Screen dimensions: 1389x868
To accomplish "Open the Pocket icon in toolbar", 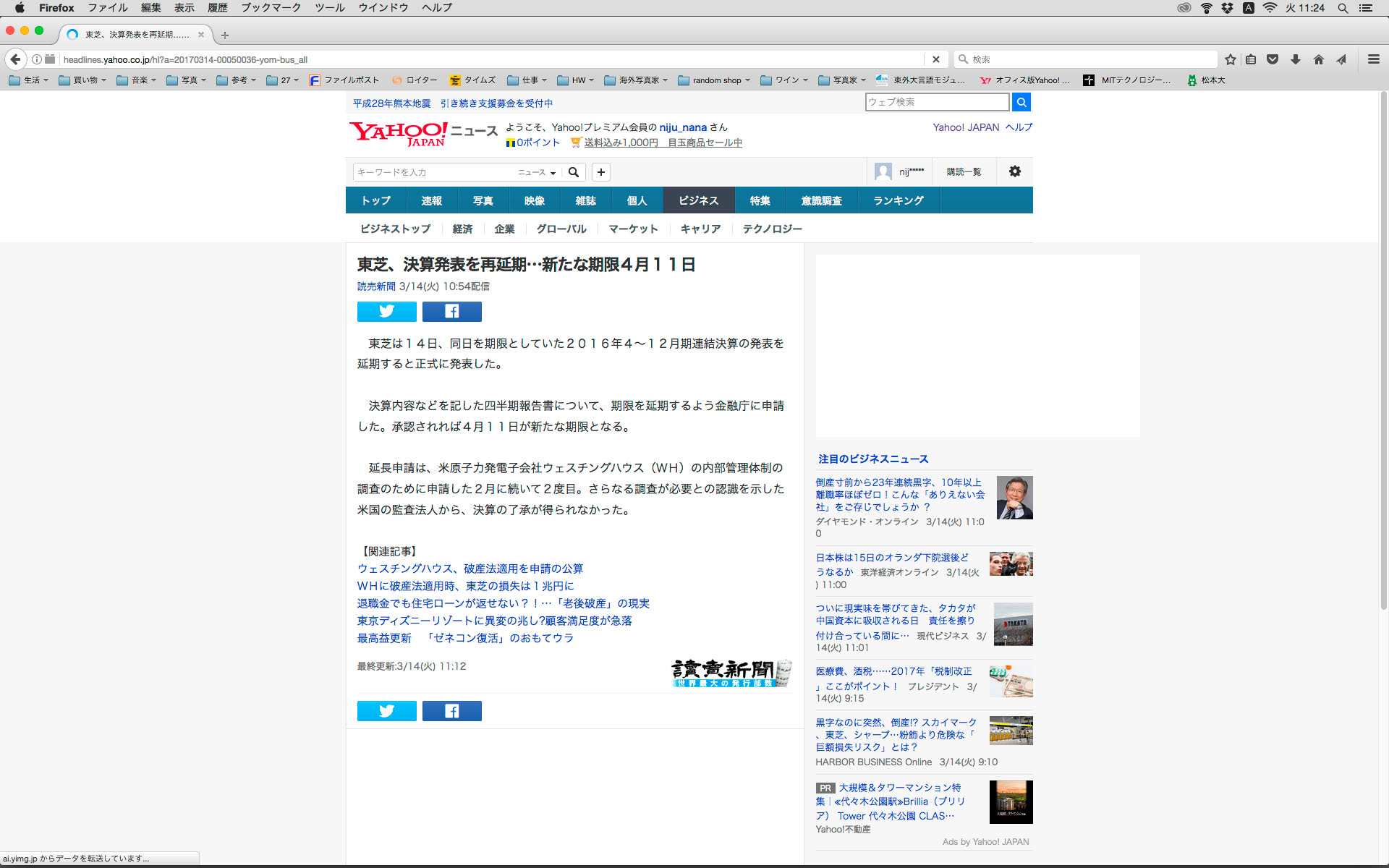I will tap(1273, 59).
